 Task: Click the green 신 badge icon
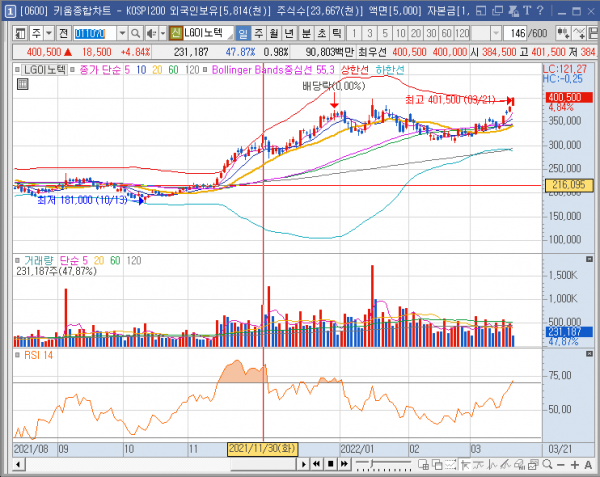(x=176, y=33)
